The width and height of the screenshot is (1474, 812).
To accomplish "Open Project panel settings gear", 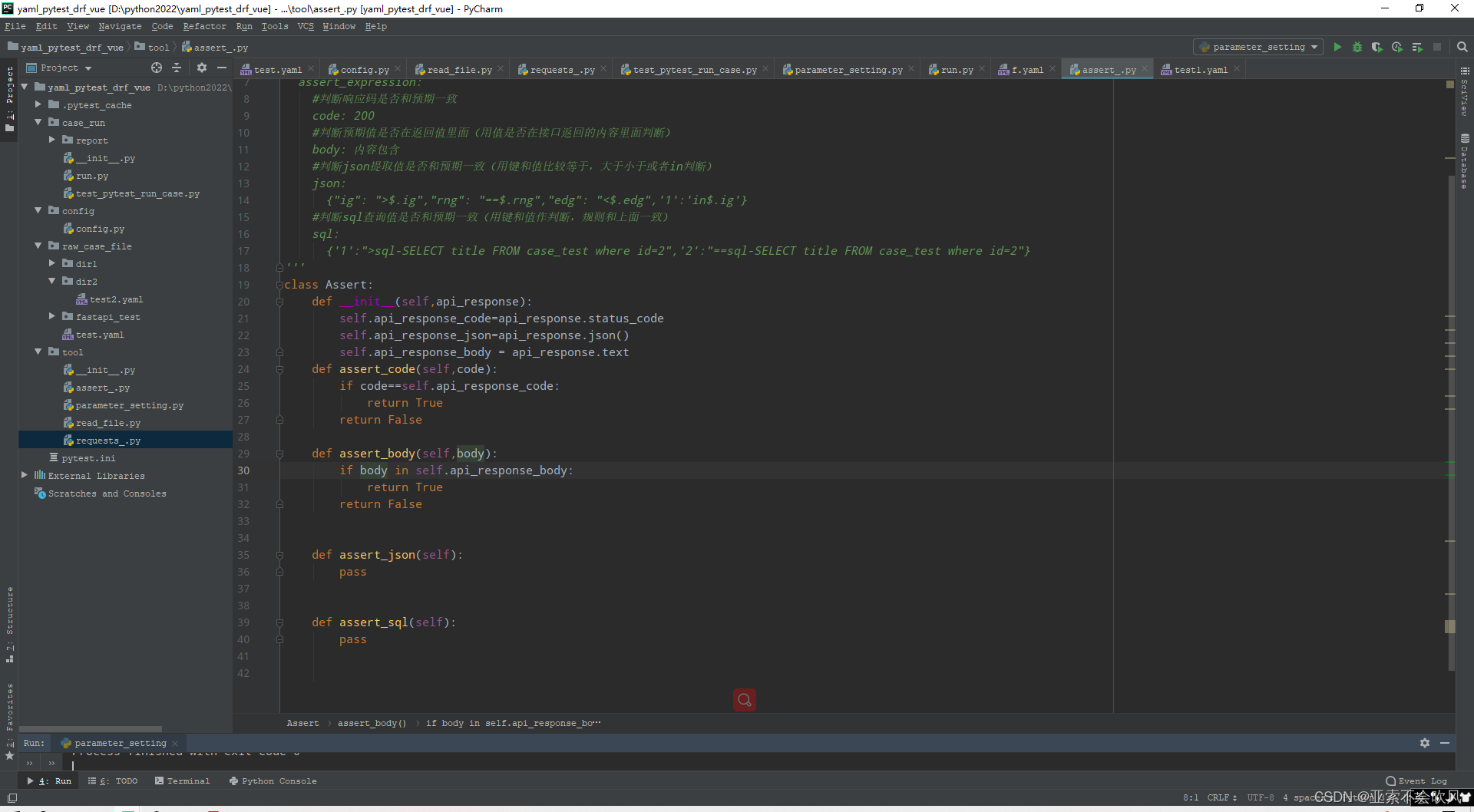I will point(202,68).
